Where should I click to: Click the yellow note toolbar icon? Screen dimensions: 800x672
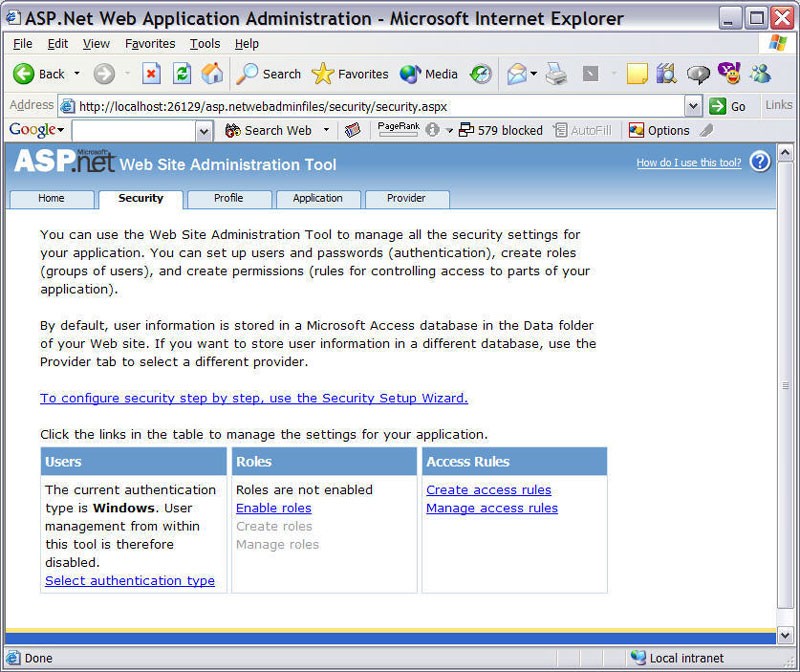637,74
